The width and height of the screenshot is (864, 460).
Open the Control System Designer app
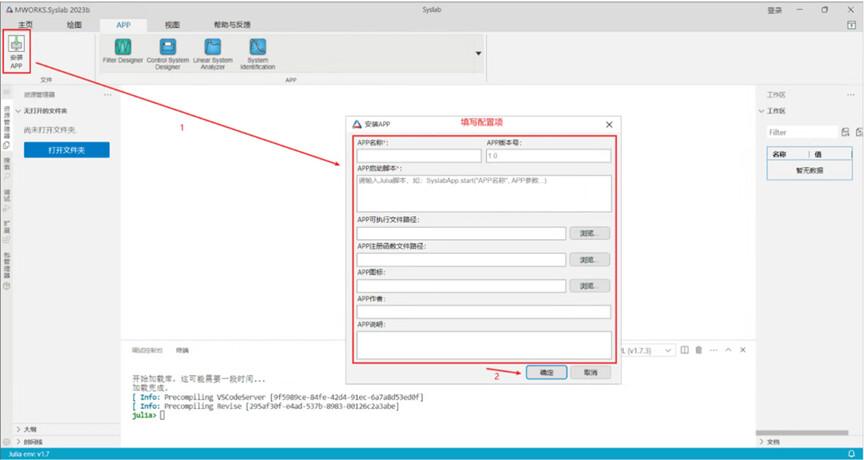coord(168,53)
